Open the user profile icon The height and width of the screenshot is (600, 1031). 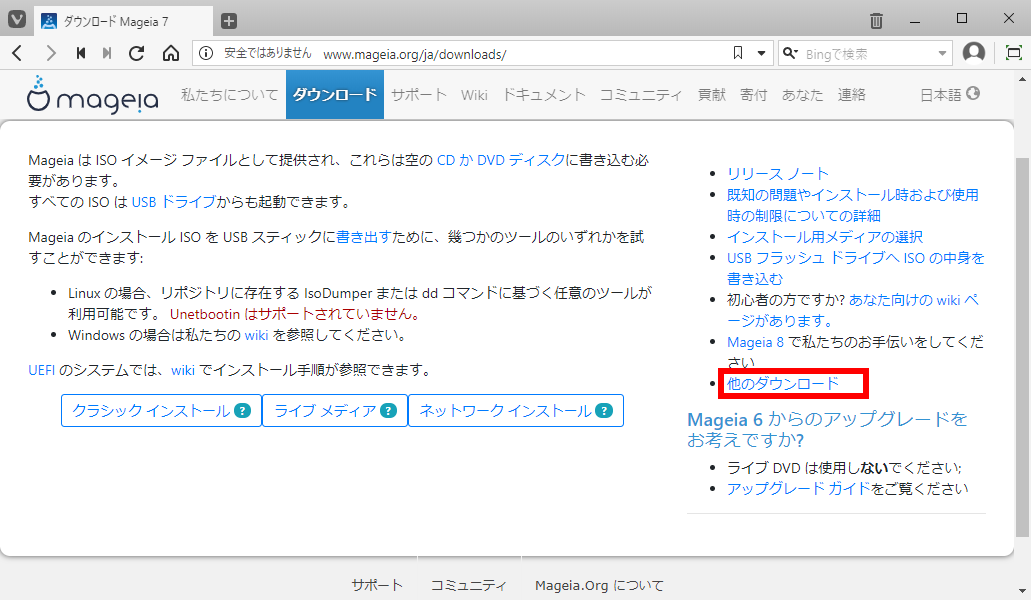pyautogui.click(x=974, y=53)
